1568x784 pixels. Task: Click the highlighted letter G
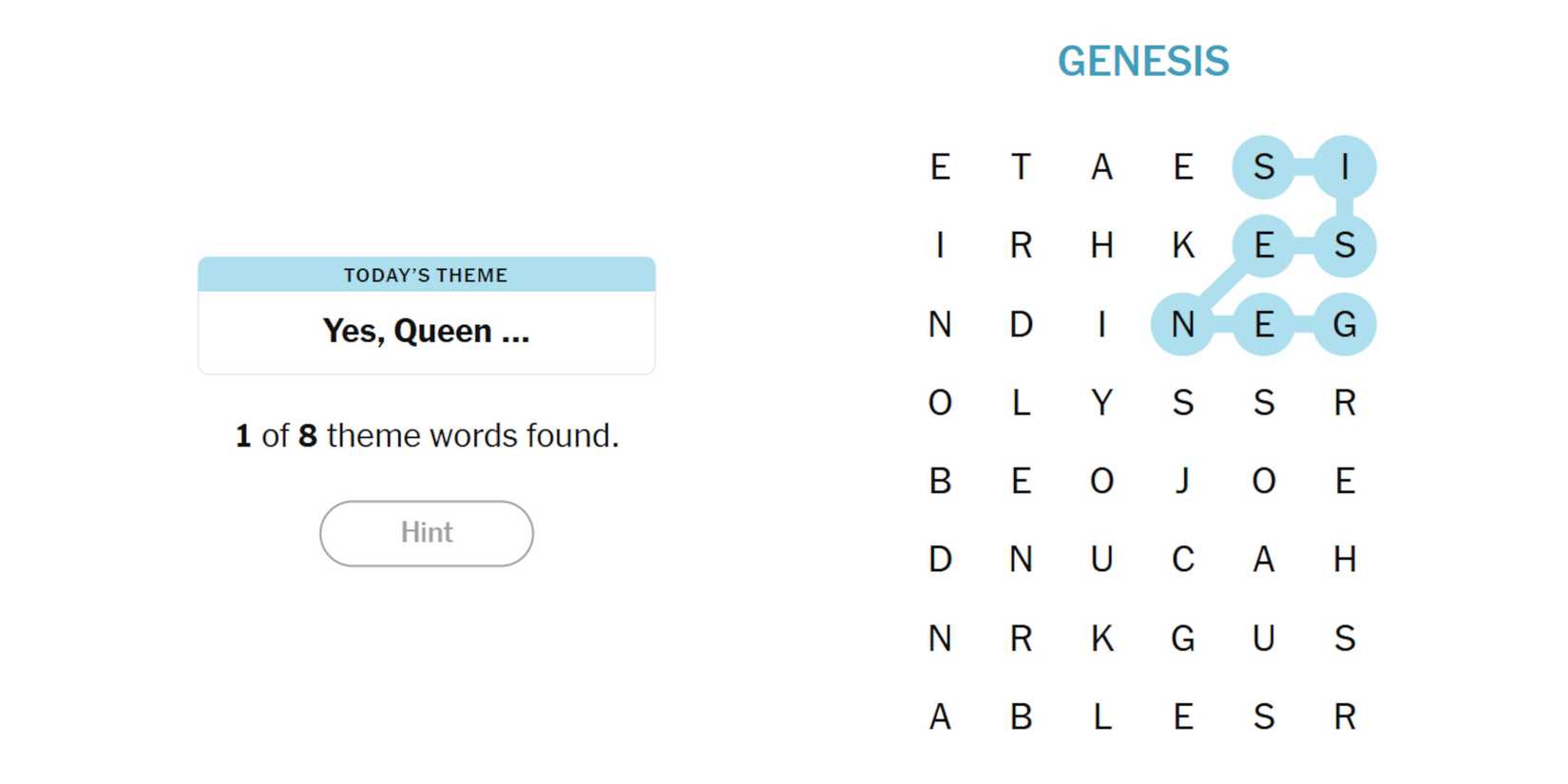(1344, 325)
